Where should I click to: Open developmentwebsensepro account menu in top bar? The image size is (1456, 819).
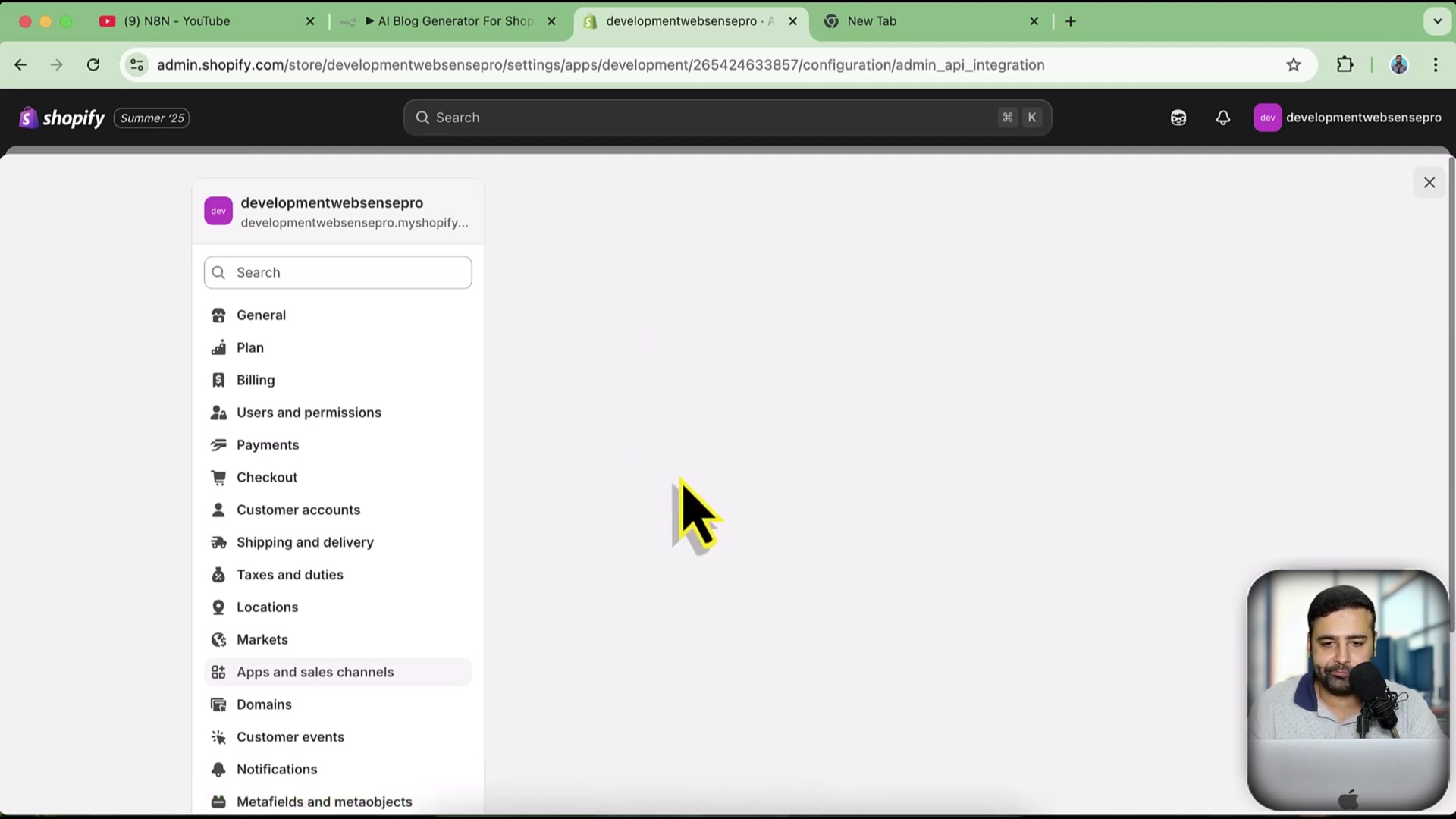pos(1347,118)
